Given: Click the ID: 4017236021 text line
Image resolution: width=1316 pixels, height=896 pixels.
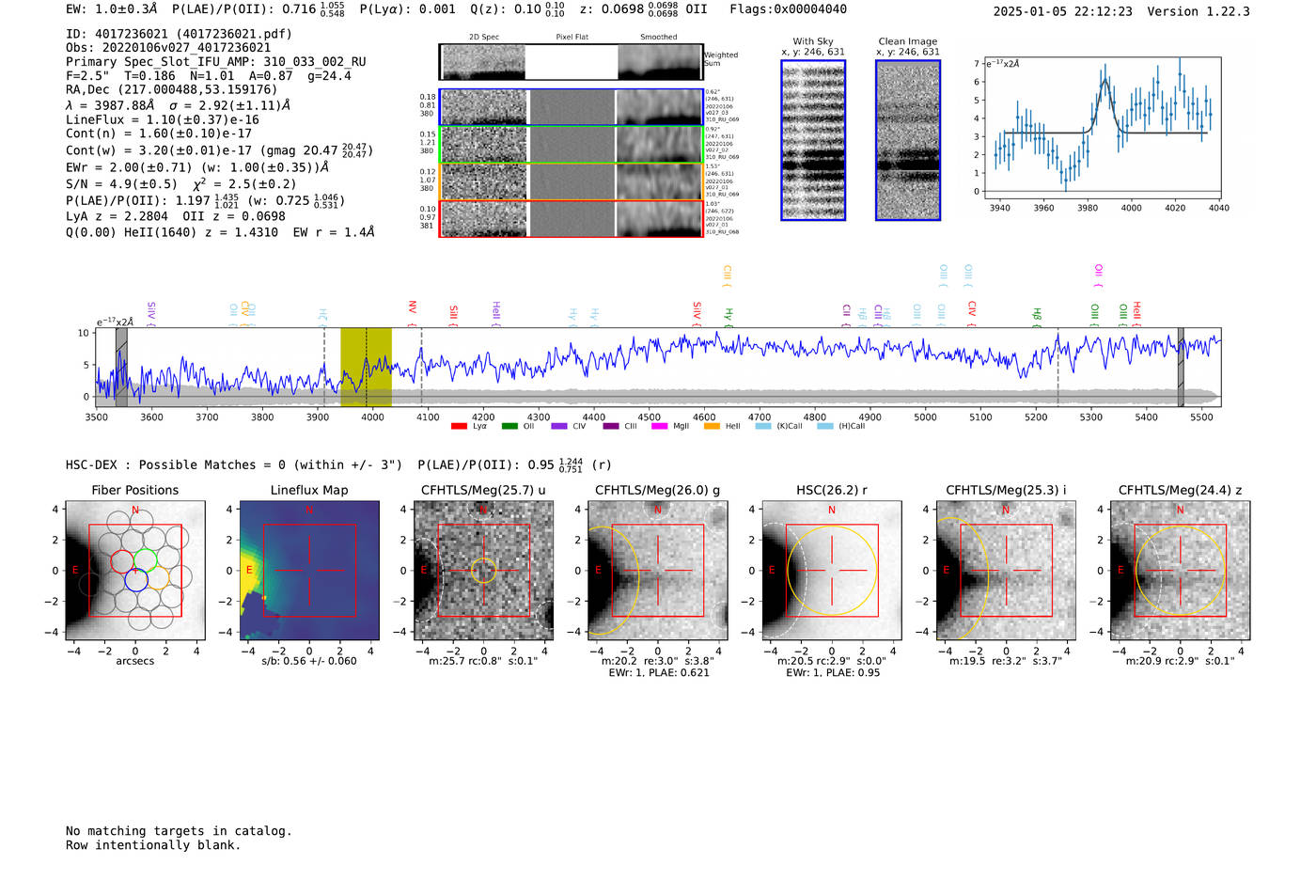Looking at the screenshot, I should (179, 34).
